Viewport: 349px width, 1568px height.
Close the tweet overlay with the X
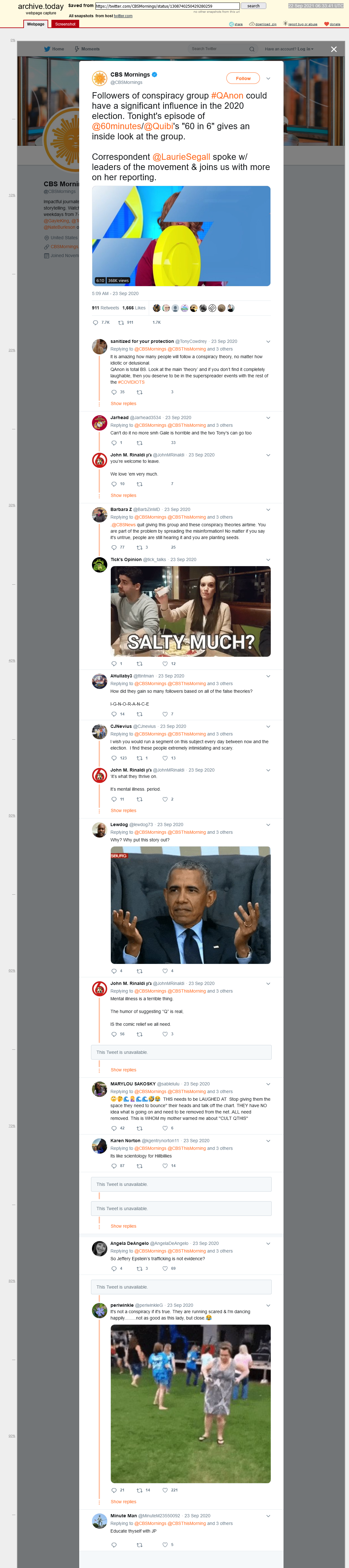(x=334, y=49)
